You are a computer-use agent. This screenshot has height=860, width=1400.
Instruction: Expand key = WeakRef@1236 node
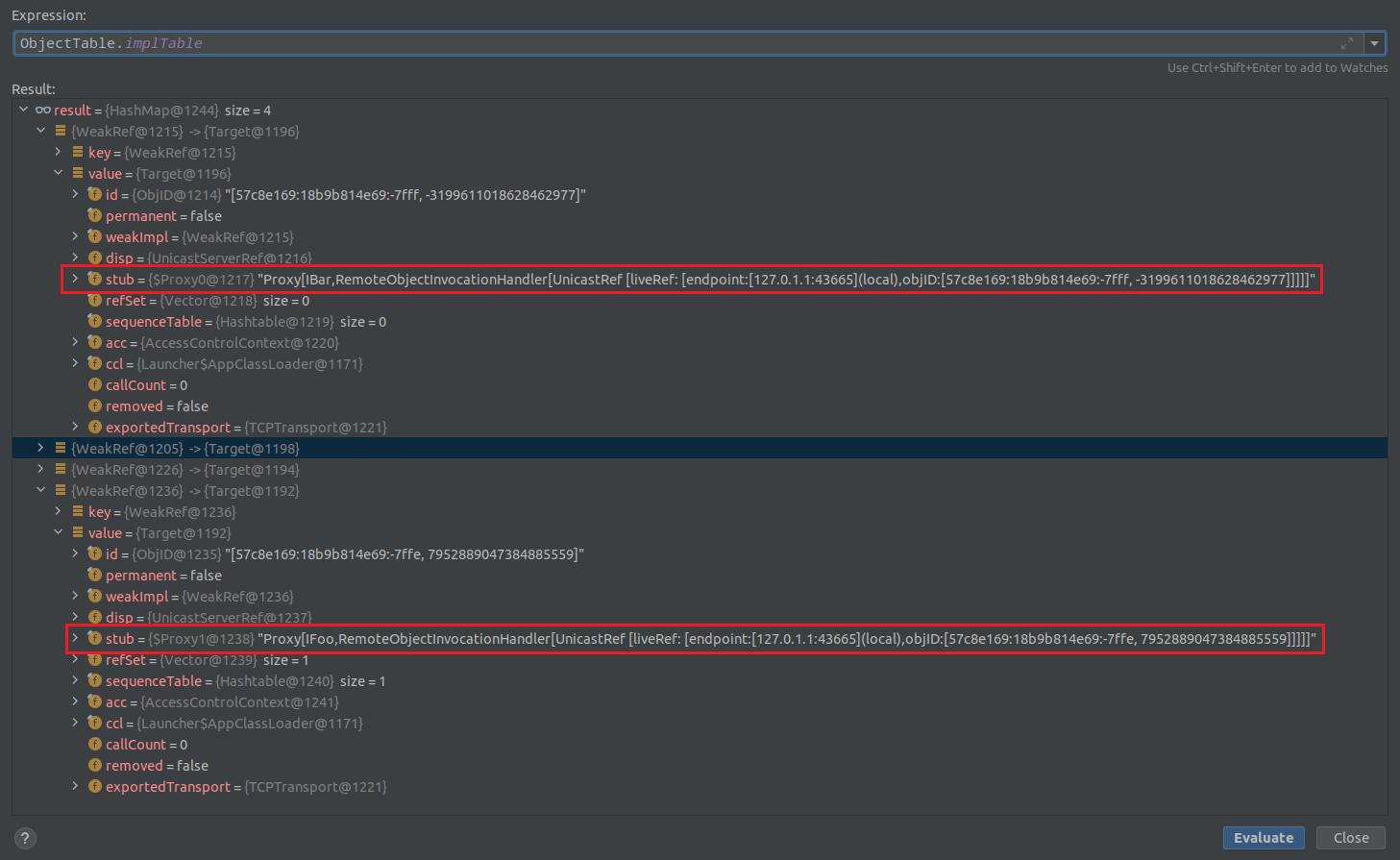[x=58, y=511]
